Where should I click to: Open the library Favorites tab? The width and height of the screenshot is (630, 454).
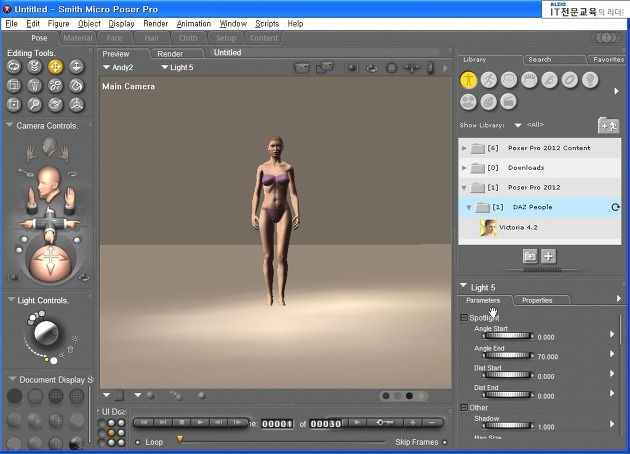point(608,59)
